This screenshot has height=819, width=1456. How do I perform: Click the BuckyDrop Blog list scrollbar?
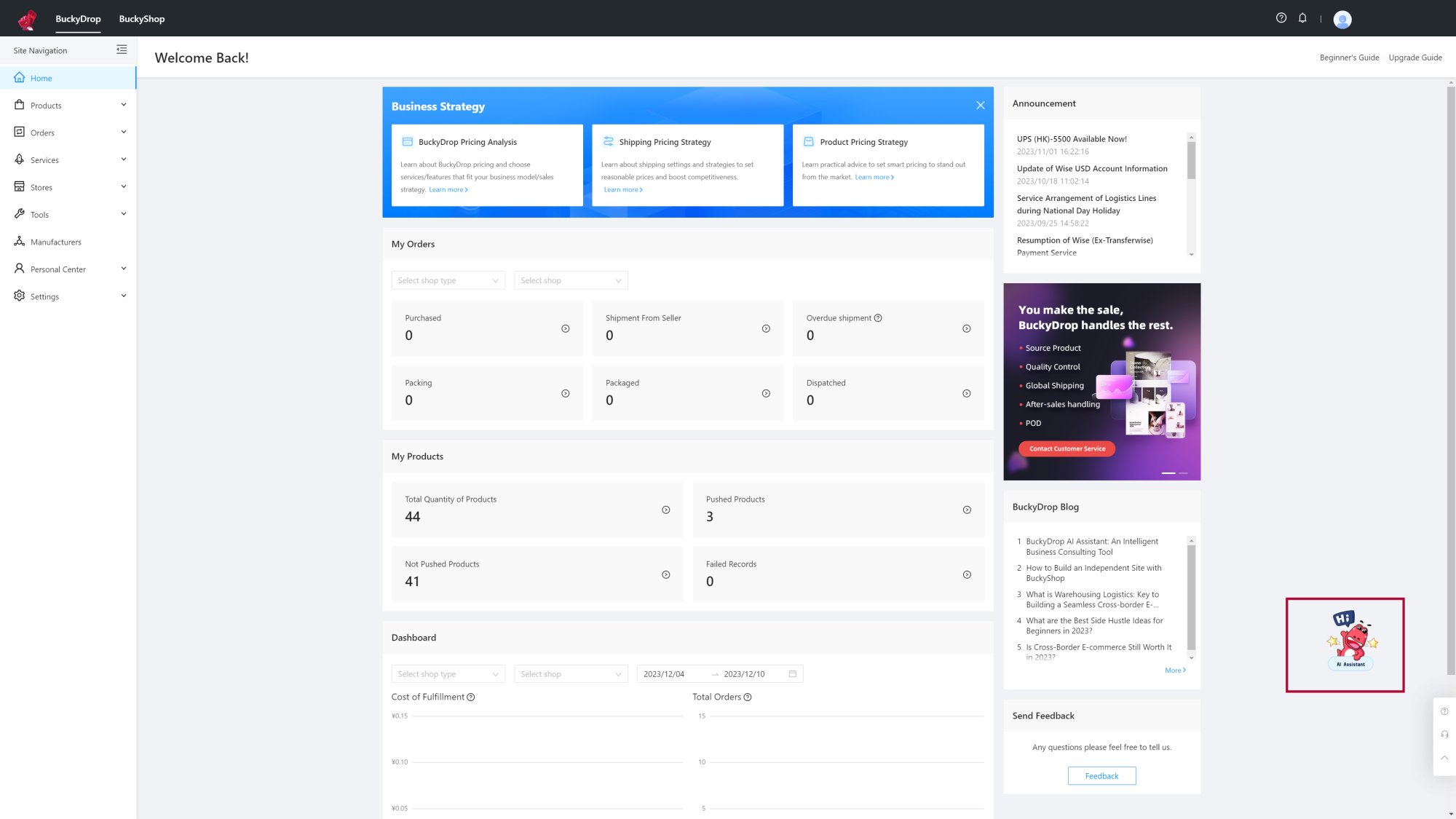click(x=1191, y=597)
